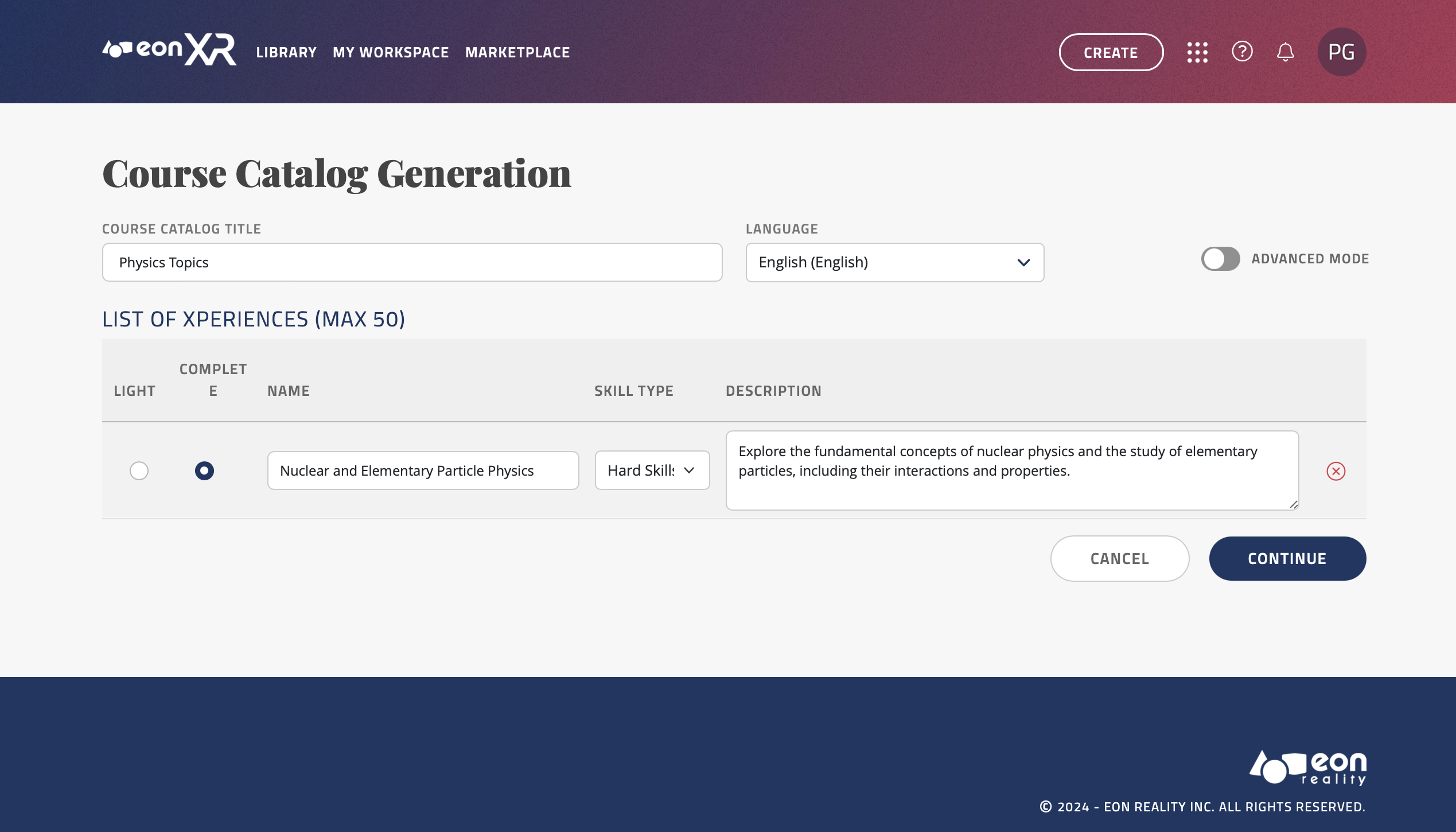Open the help question mark icon
This screenshot has height=832, width=1456.
click(x=1242, y=52)
